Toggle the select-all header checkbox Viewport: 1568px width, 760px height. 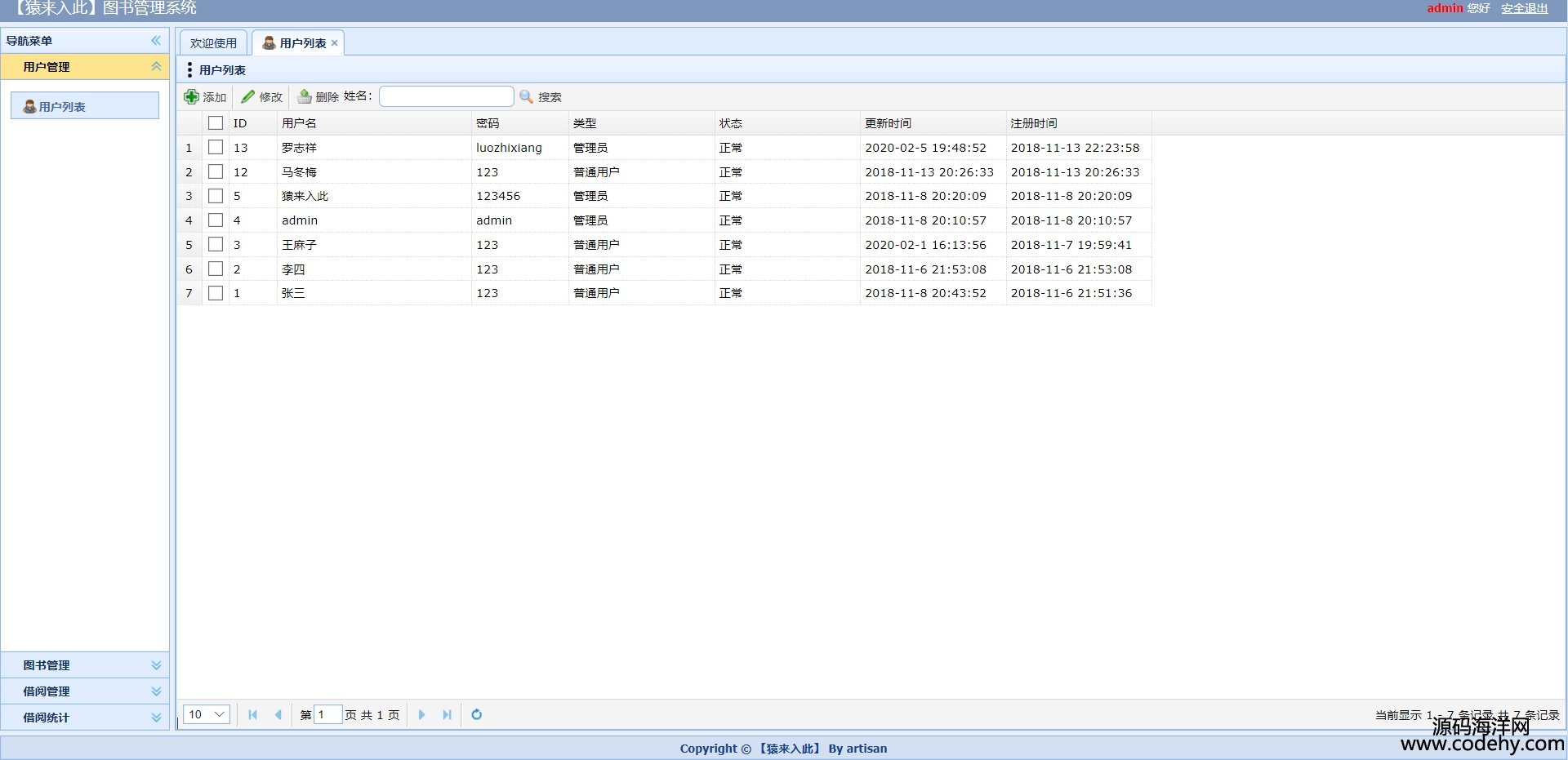coord(216,123)
